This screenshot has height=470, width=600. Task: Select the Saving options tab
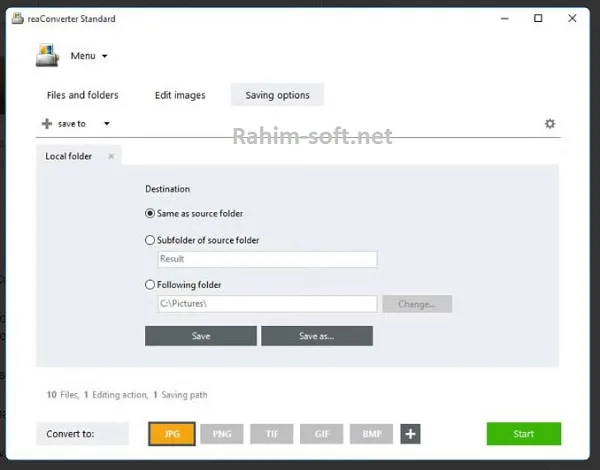(277, 95)
